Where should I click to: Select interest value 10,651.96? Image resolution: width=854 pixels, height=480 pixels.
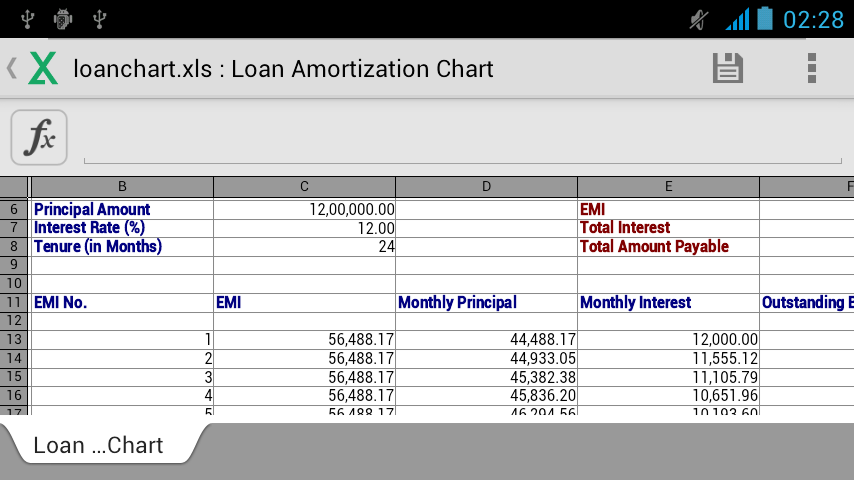(x=668, y=396)
